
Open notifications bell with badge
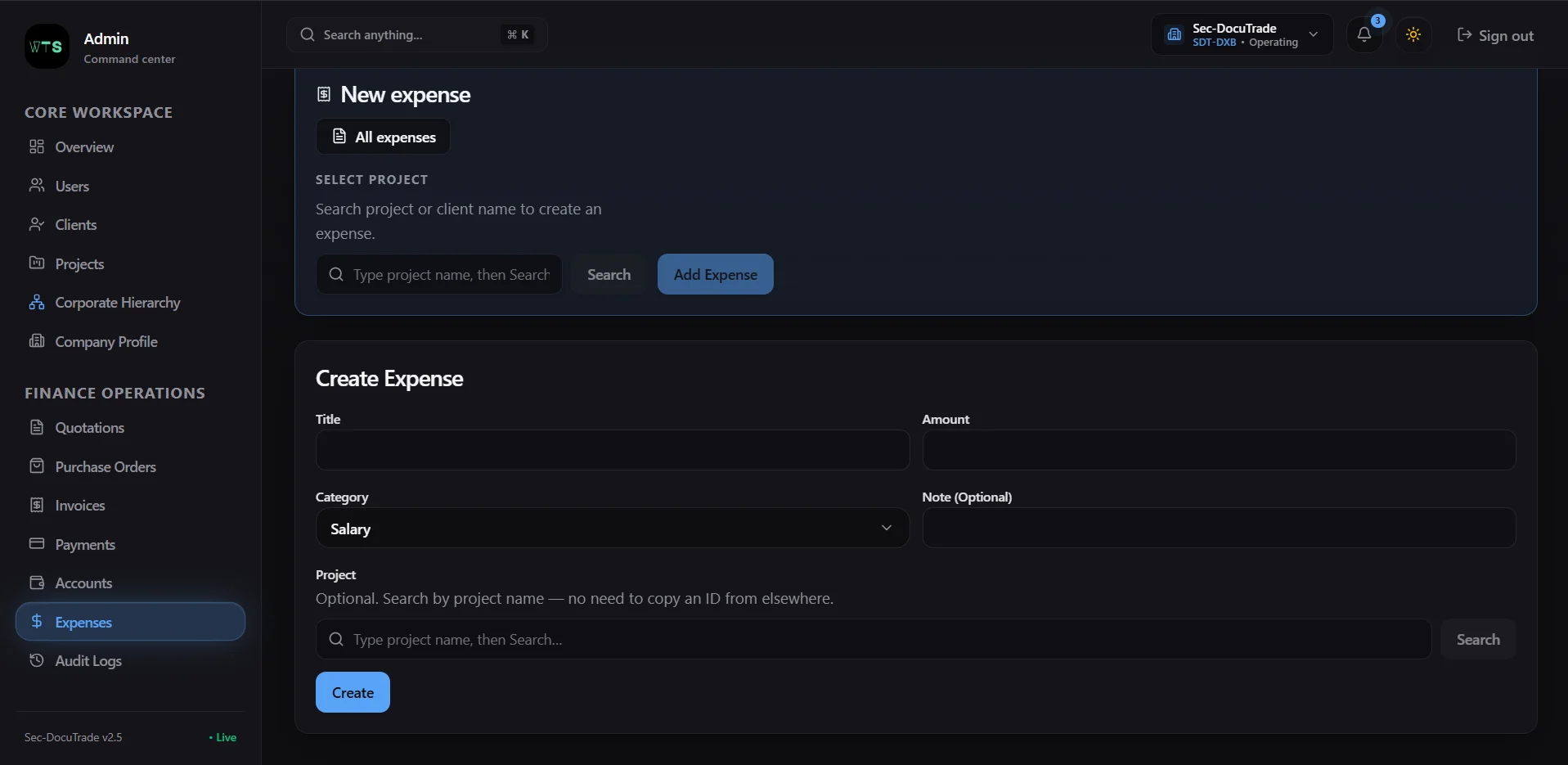[x=1364, y=34]
